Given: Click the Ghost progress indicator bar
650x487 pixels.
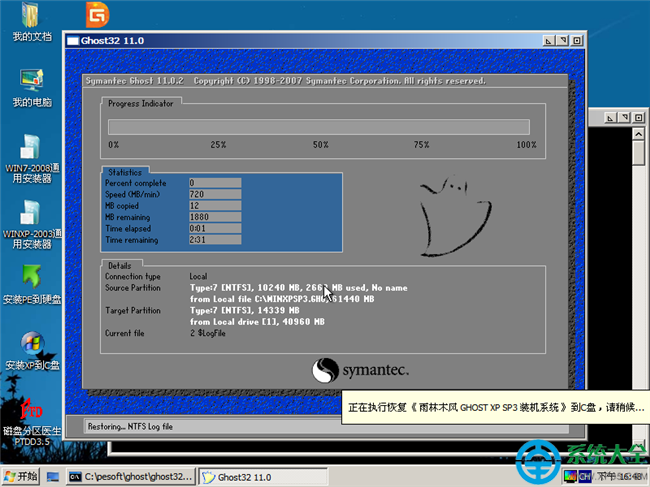Looking at the screenshot, I should point(319,127).
